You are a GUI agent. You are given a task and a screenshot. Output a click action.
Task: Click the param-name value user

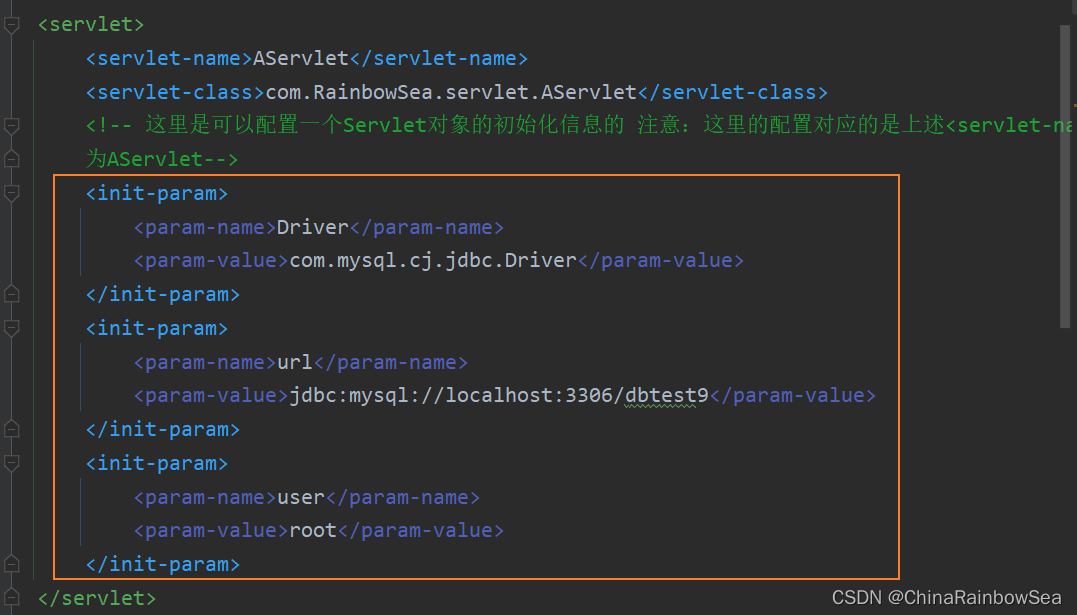click(301, 497)
